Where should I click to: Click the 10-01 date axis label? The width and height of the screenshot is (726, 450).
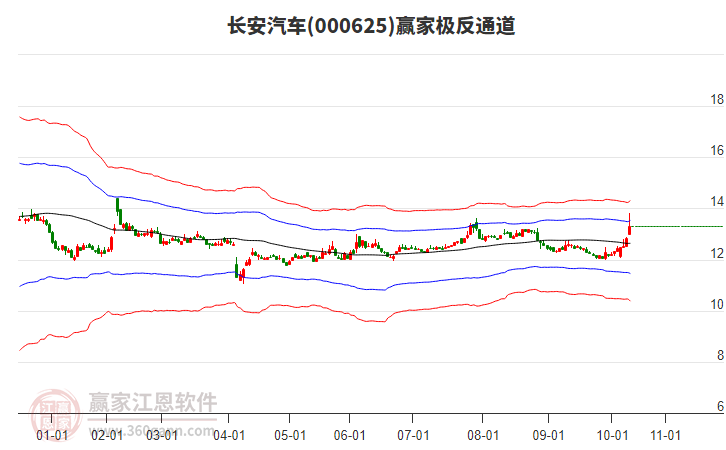click(612, 435)
